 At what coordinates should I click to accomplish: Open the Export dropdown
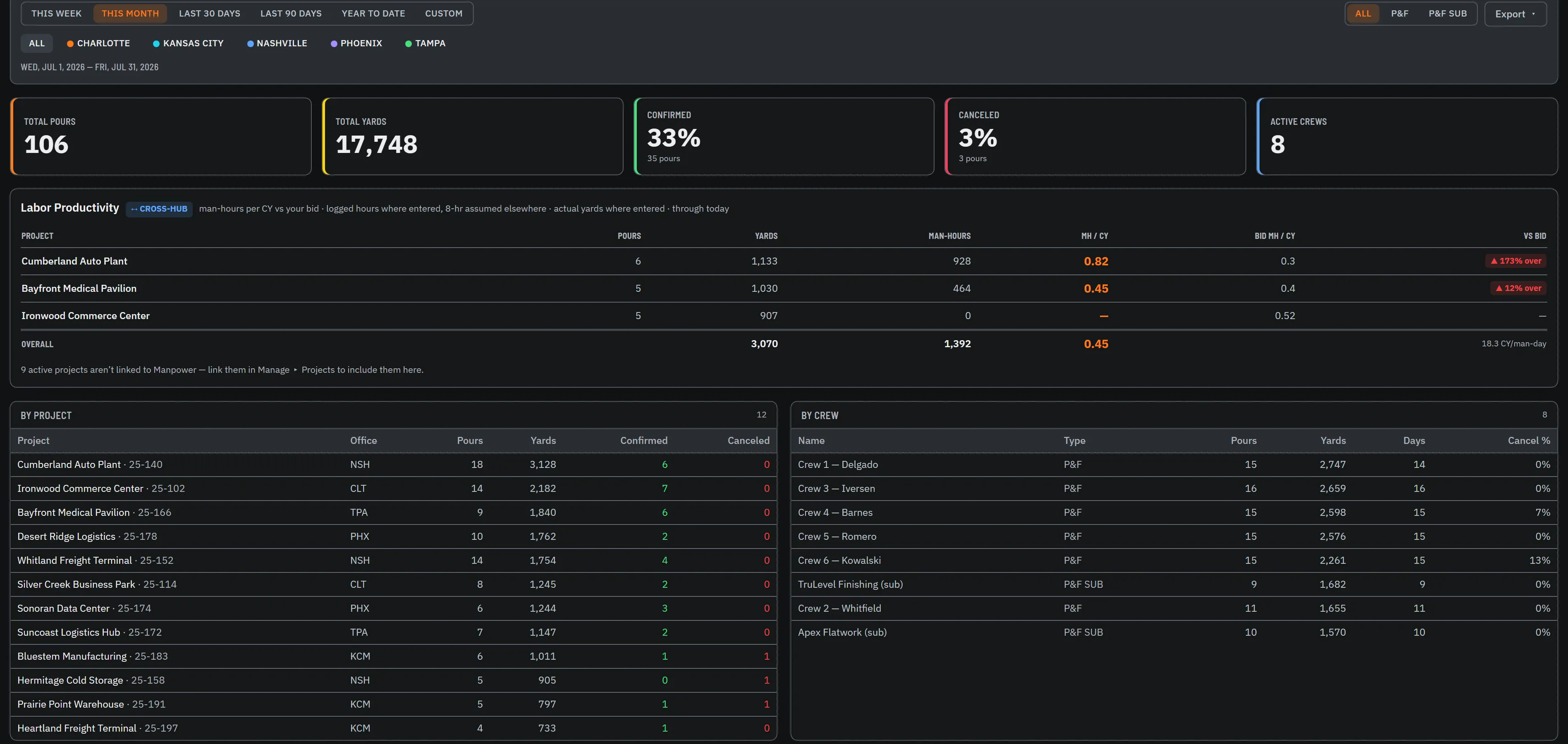pos(1515,14)
